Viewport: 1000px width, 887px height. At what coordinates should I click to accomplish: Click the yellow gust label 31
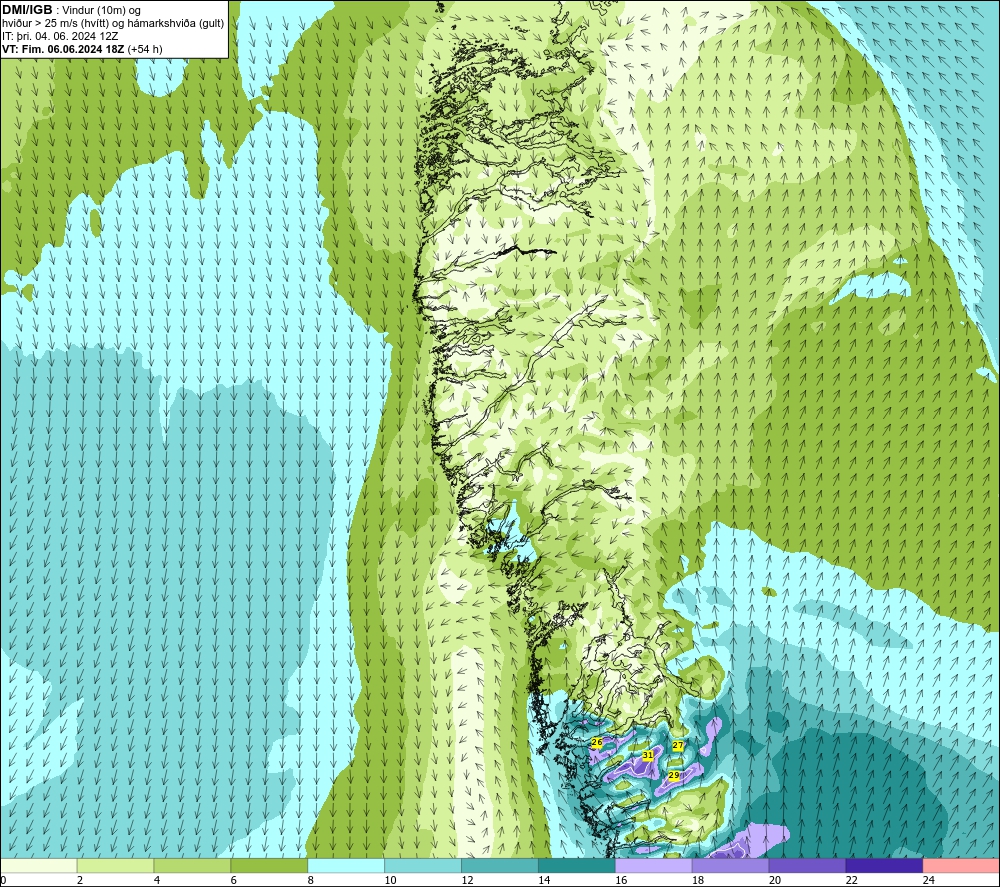tap(648, 755)
